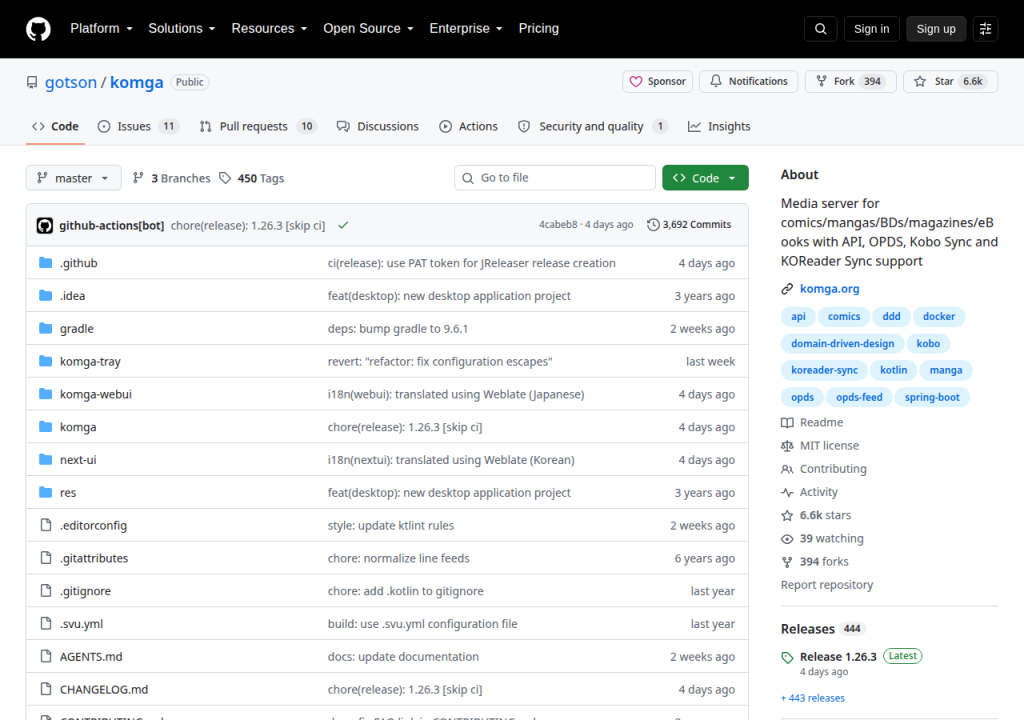The width and height of the screenshot is (1024, 720).
Task: Click the Fork icon
Action: click(821, 81)
